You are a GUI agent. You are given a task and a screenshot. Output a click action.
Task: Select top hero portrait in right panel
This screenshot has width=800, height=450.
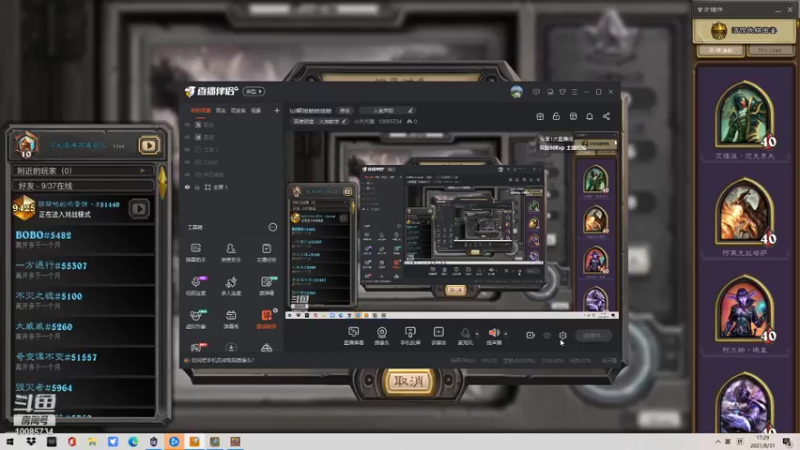point(744,115)
